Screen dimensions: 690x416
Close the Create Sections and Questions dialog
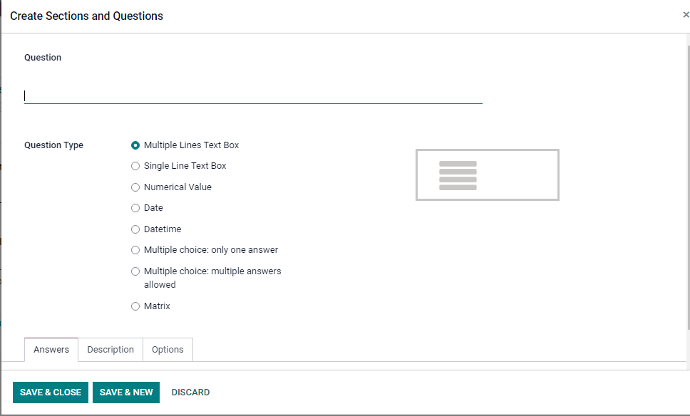point(685,15)
